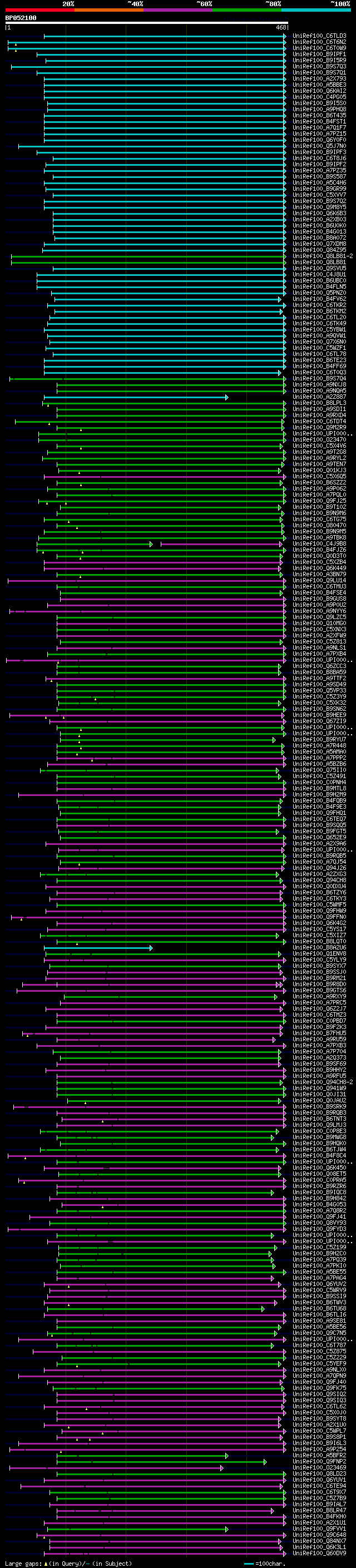Click the green ~80% identity legend bar
The height and width of the screenshot is (1568, 356).
[x=247, y=10]
